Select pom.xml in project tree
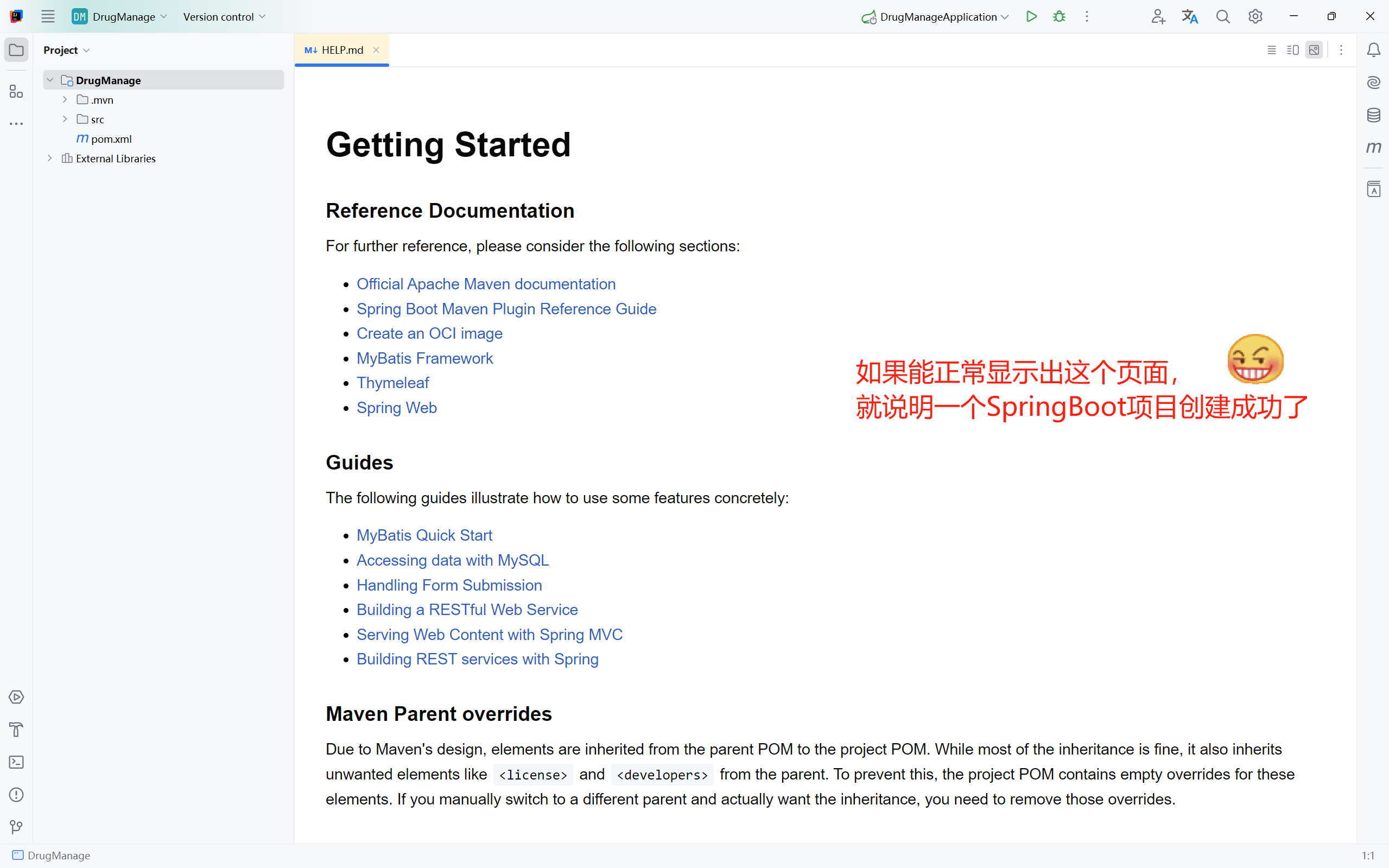1389x868 pixels. click(x=111, y=139)
